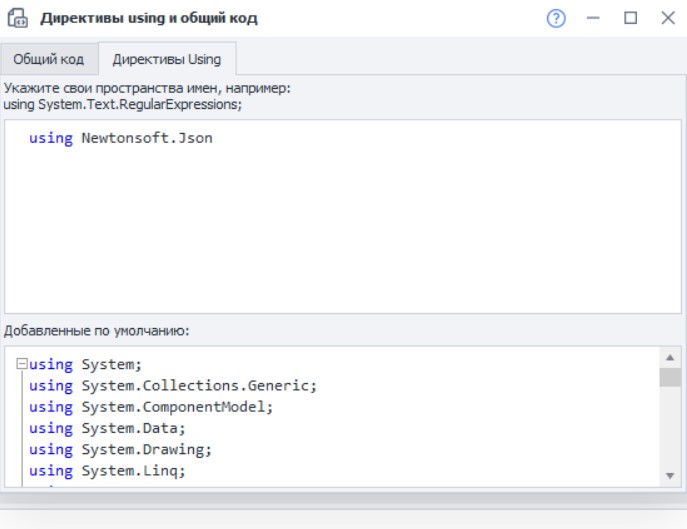Close the Директивы using dialog
This screenshot has width=687, height=529.
[x=667, y=19]
